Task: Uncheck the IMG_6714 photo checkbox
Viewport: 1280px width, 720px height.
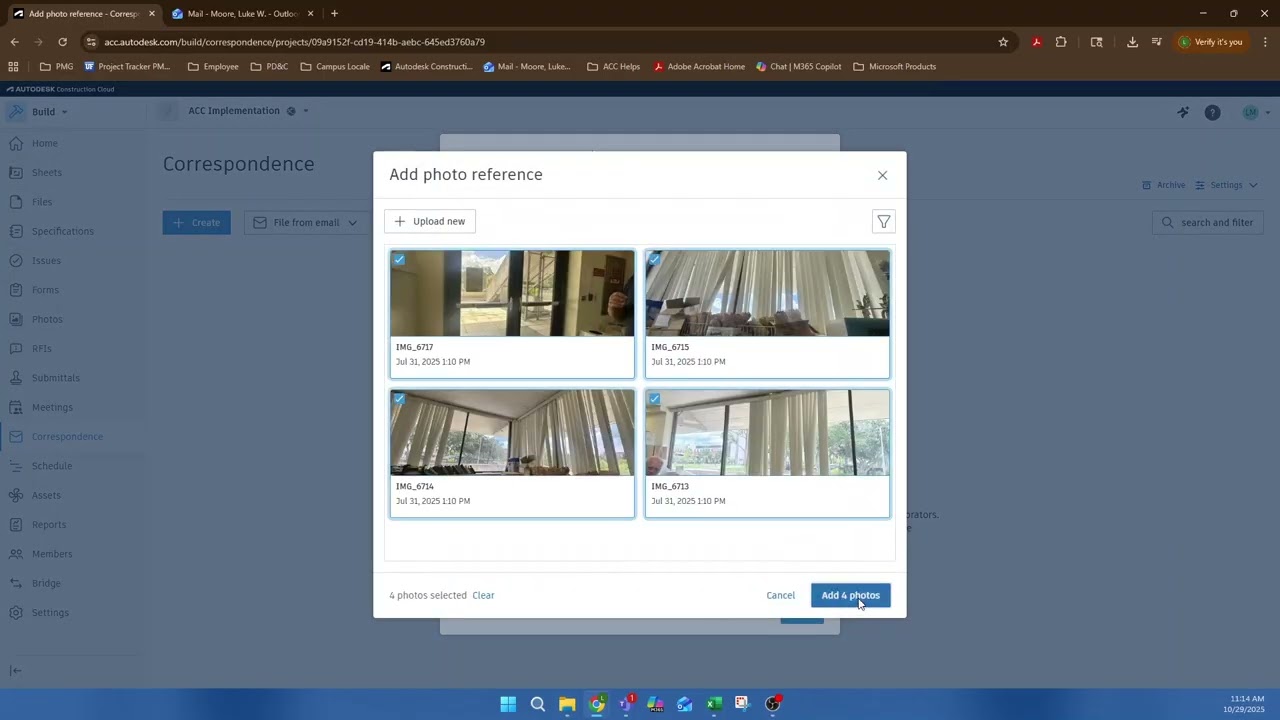Action: click(399, 399)
